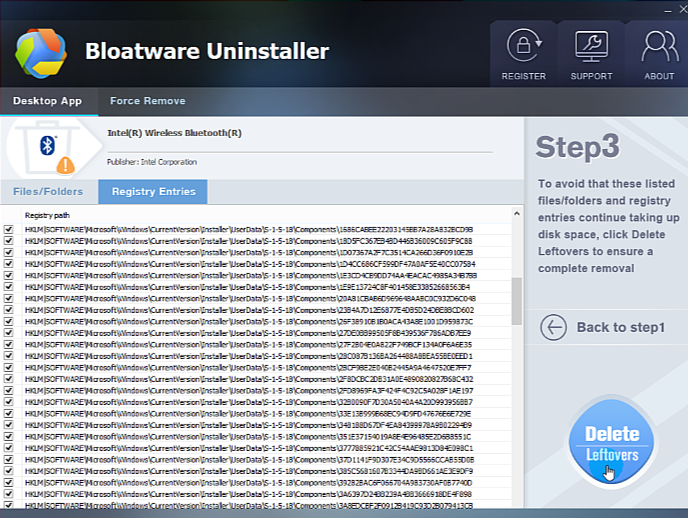Open the About people icon
Viewport: 688px width, 518px height.
click(659, 46)
